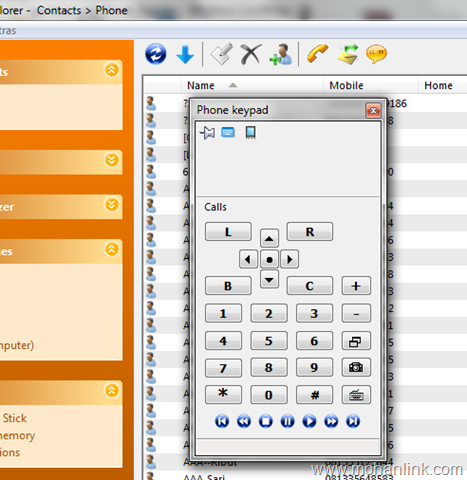The width and height of the screenshot is (467, 480).
Task: Click the edit contact pencil icon
Action: [222, 54]
